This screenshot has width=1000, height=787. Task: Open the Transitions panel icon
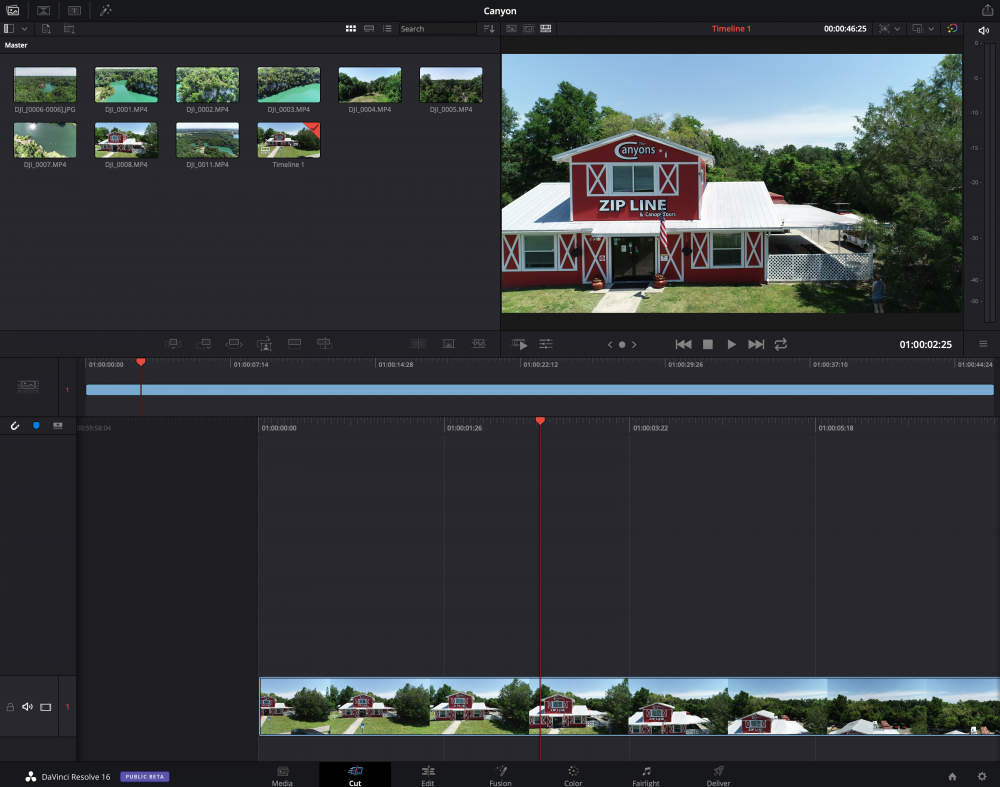click(44, 10)
